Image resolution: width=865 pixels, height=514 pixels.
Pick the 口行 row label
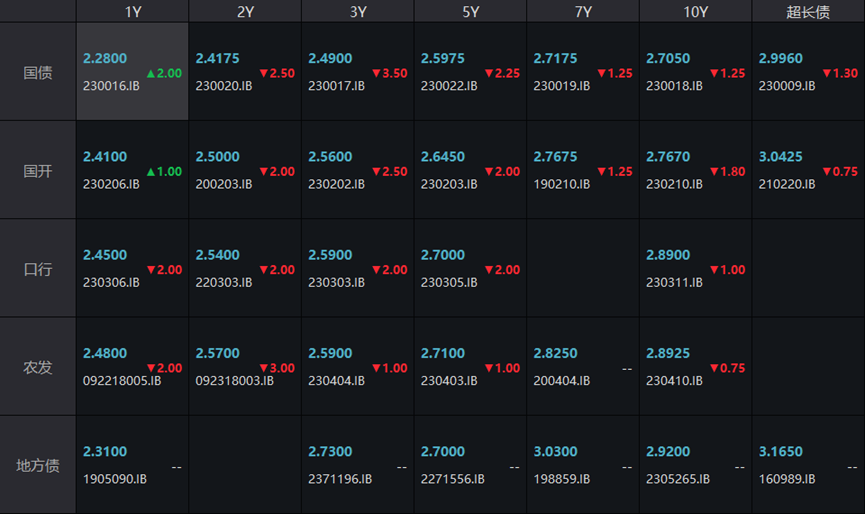coord(38,270)
